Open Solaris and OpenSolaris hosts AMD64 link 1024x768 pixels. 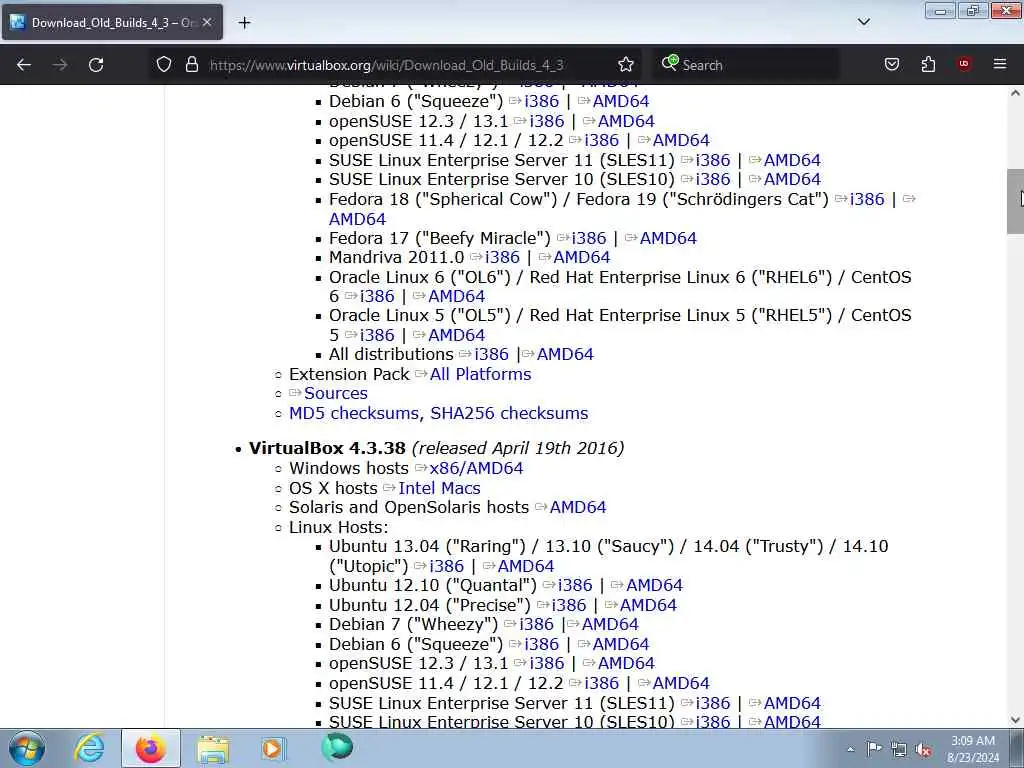click(578, 507)
